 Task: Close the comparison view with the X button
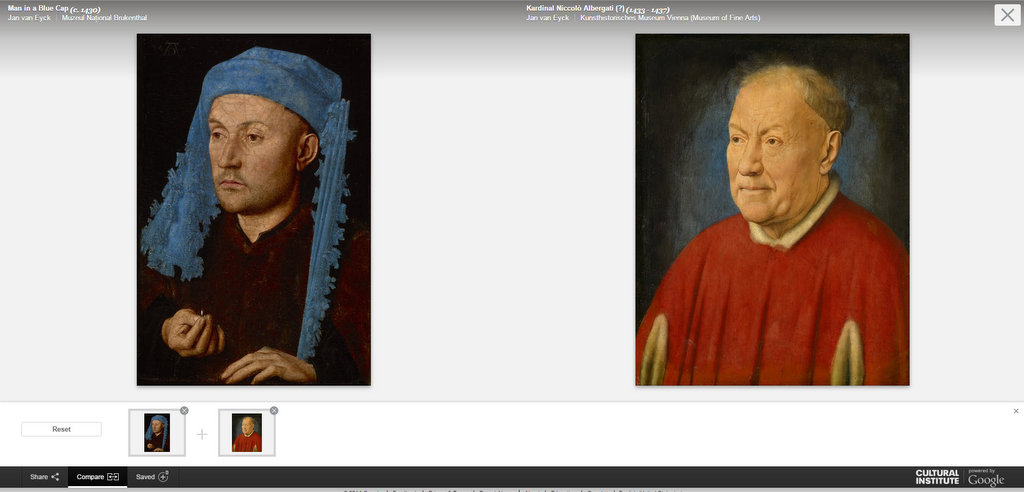click(1007, 15)
